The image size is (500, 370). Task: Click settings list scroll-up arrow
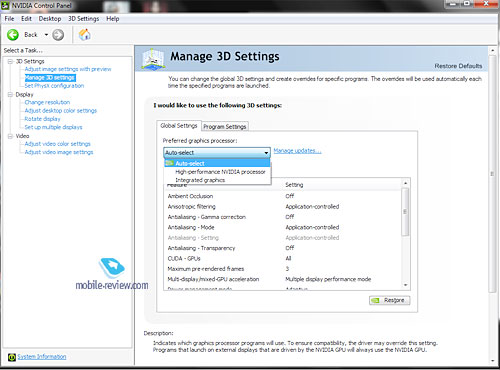[405, 183]
